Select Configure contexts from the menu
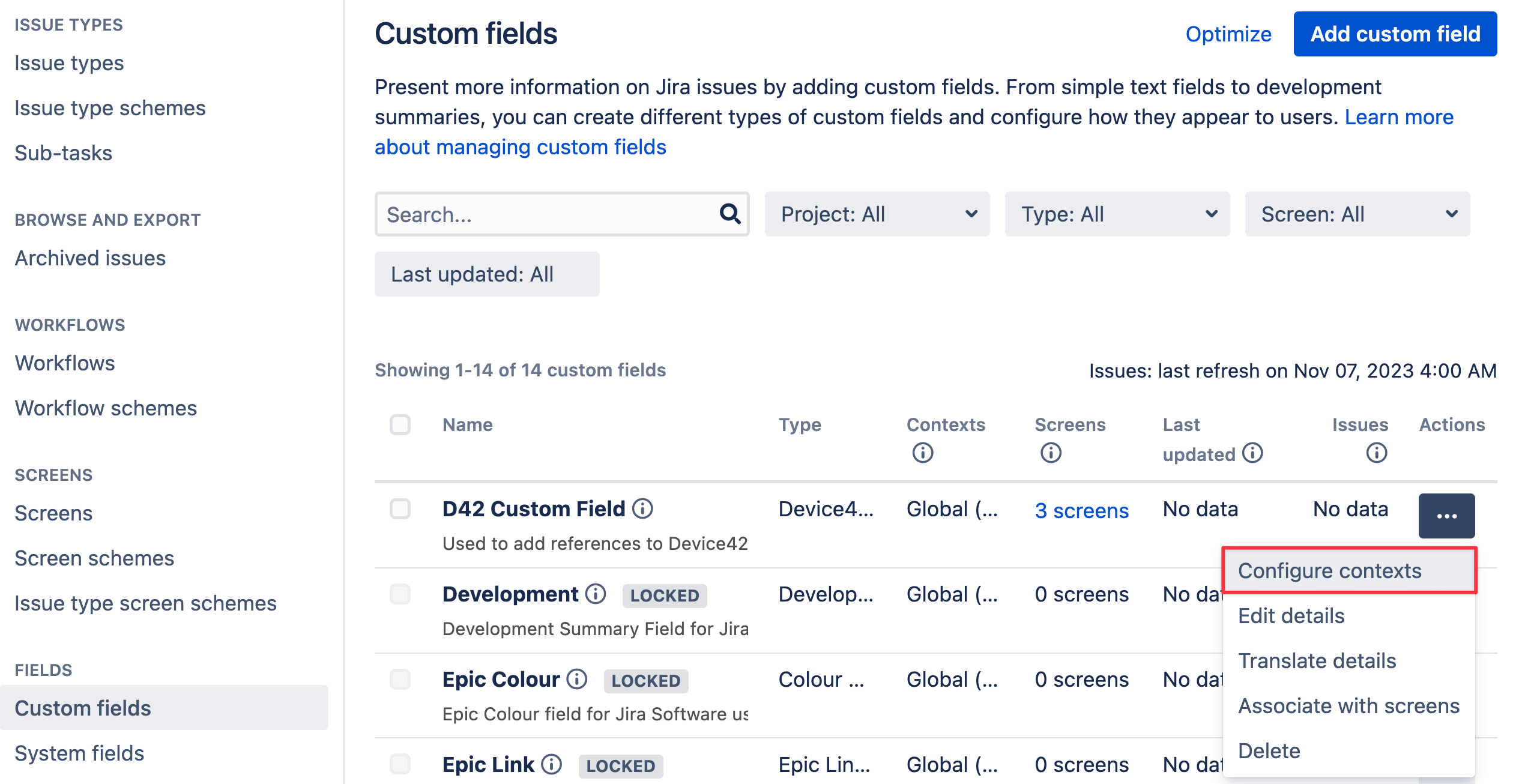Viewport: 1513px width, 784px height. [1330, 571]
